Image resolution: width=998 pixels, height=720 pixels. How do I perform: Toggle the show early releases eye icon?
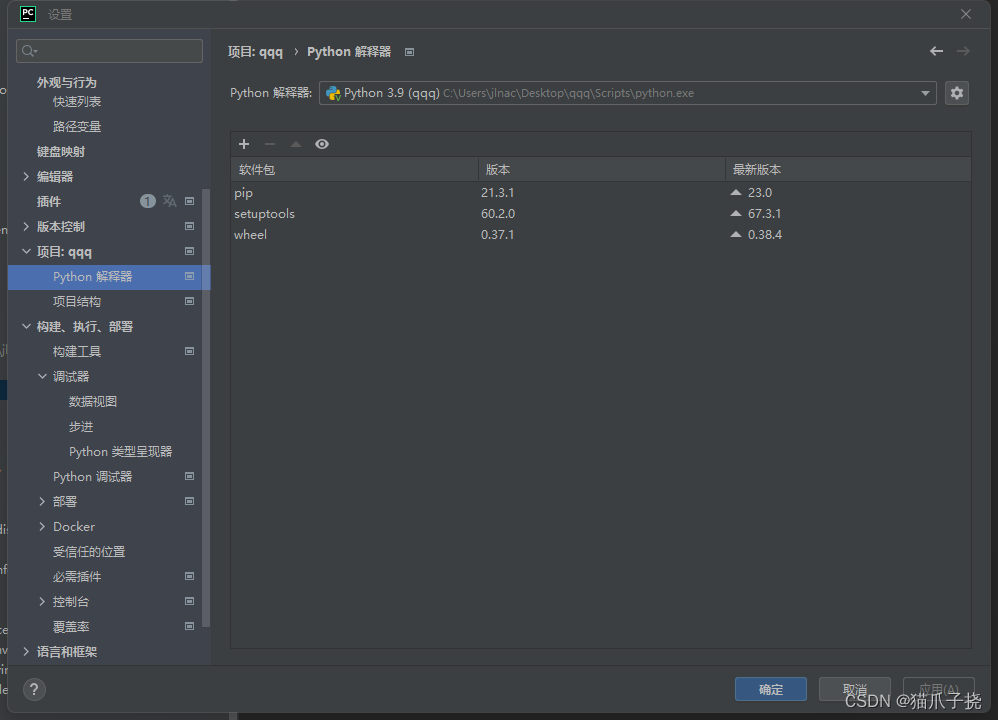pyautogui.click(x=322, y=144)
